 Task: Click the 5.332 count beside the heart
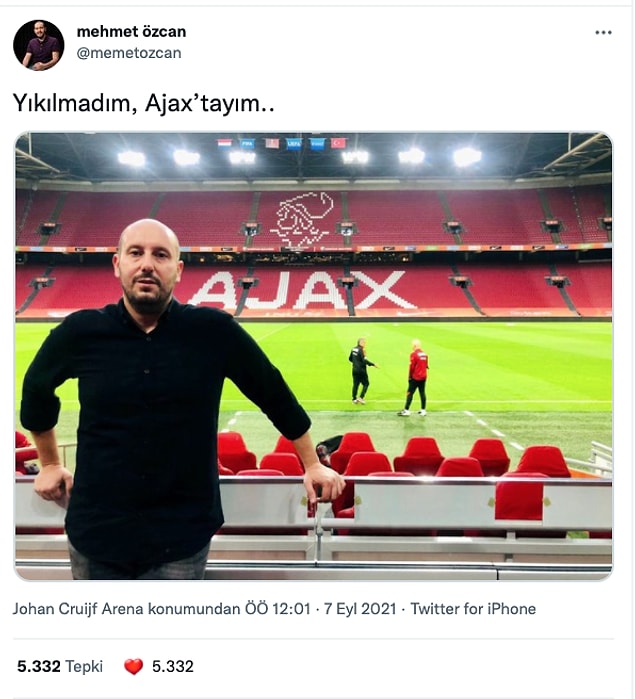[x=173, y=666]
